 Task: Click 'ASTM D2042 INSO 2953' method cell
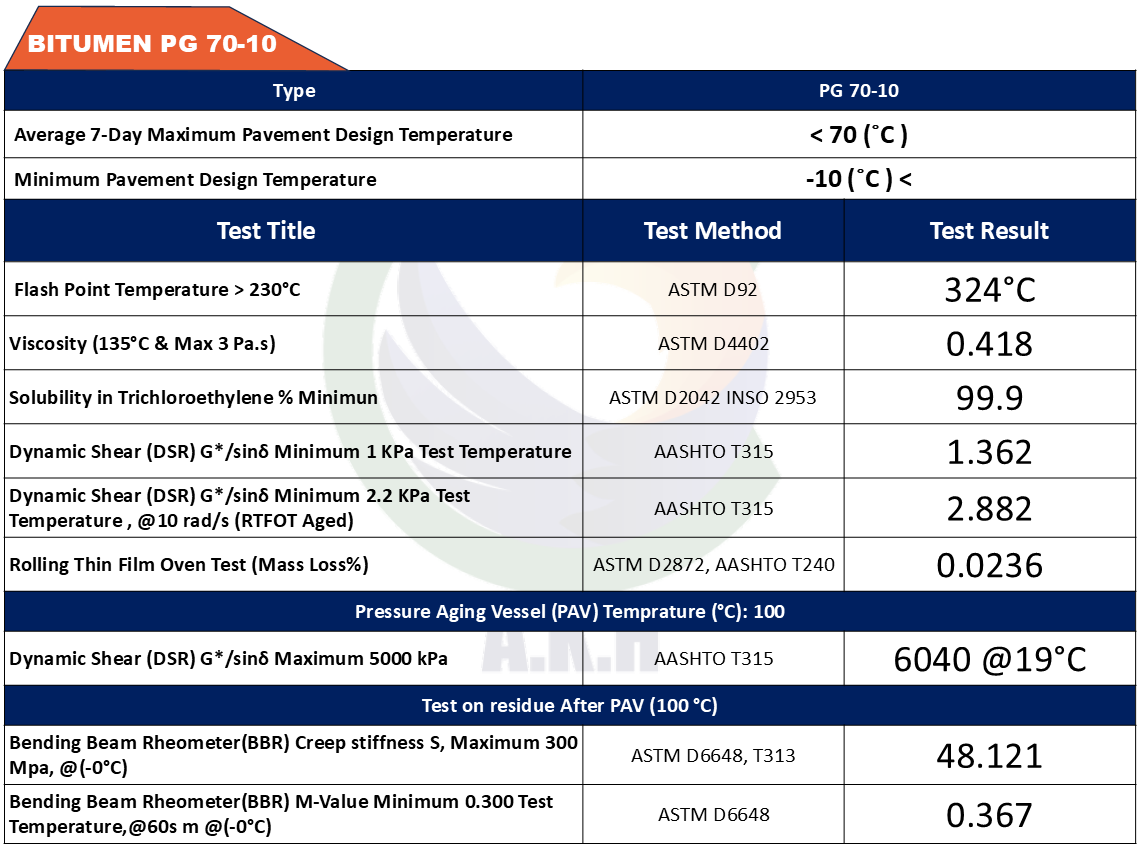pyautogui.click(x=713, y=398)
